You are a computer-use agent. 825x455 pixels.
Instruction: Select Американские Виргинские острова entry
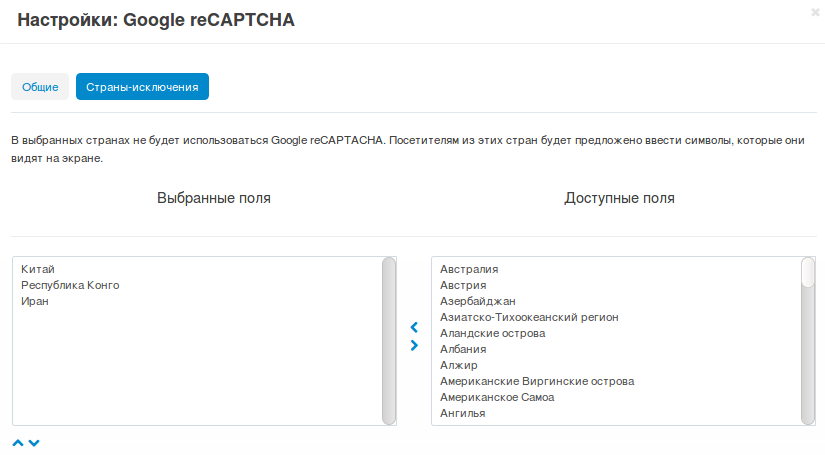pyautogui.click(x=537, y=381)
